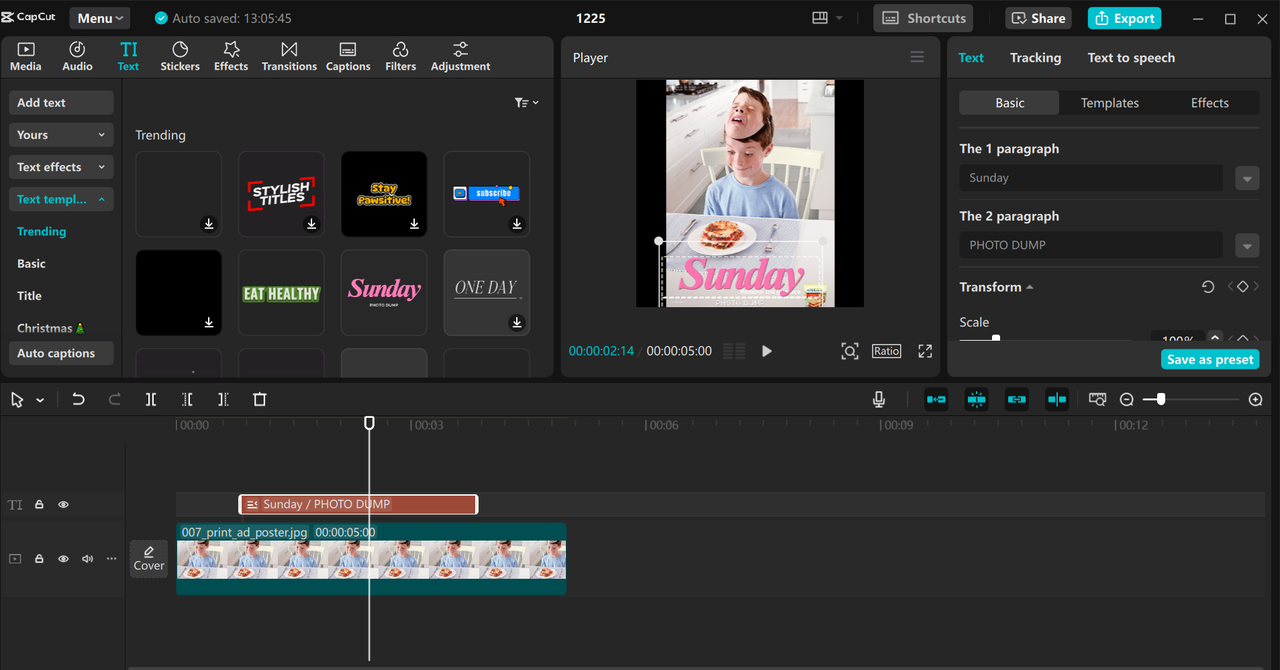Viewport: 1280px width, 670px height.
Task: Open the Menu dropdown
Action: pyautogui.click(x=99, y=18)
